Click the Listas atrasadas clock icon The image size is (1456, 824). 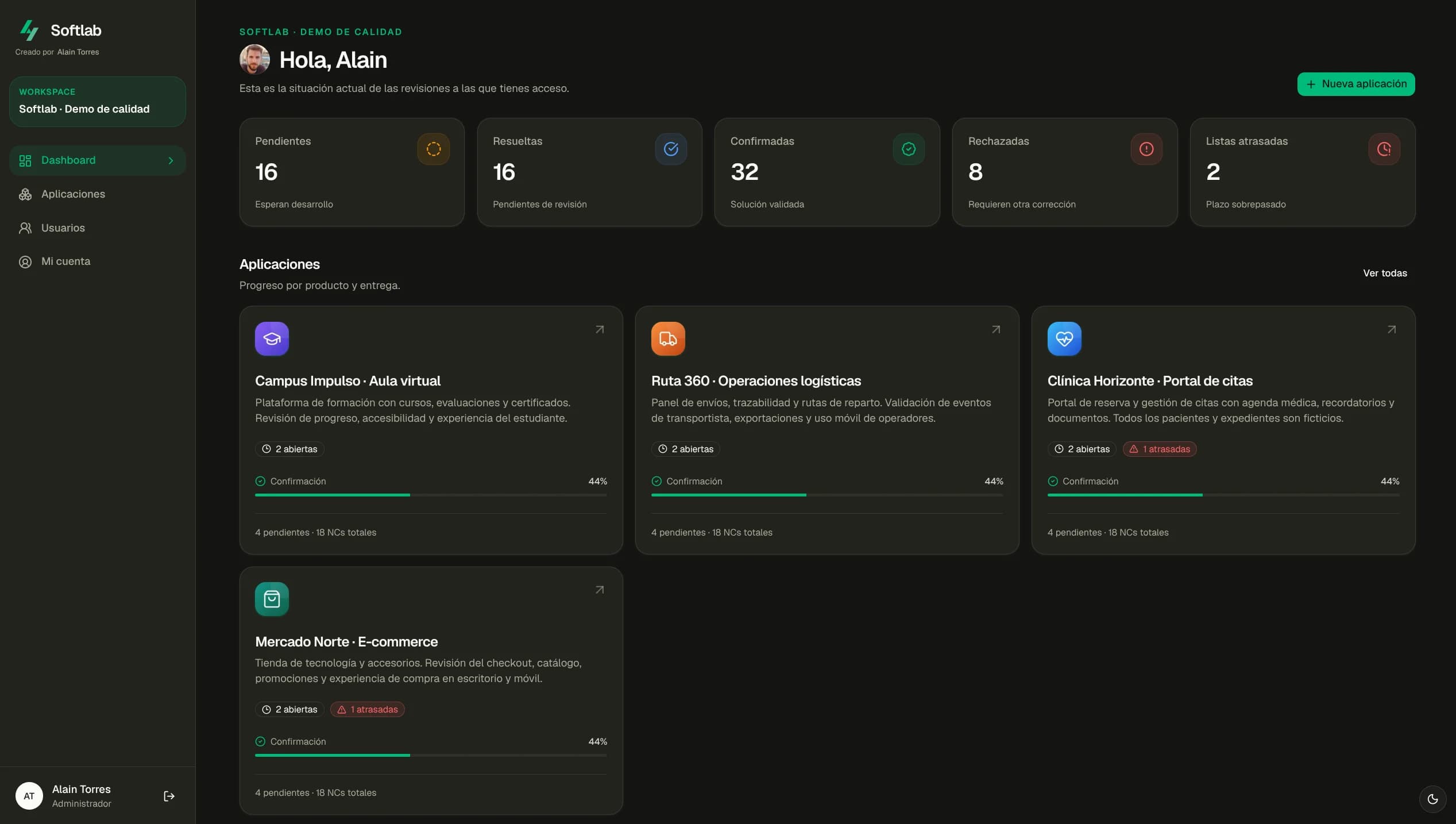(x=1384, y=149)
